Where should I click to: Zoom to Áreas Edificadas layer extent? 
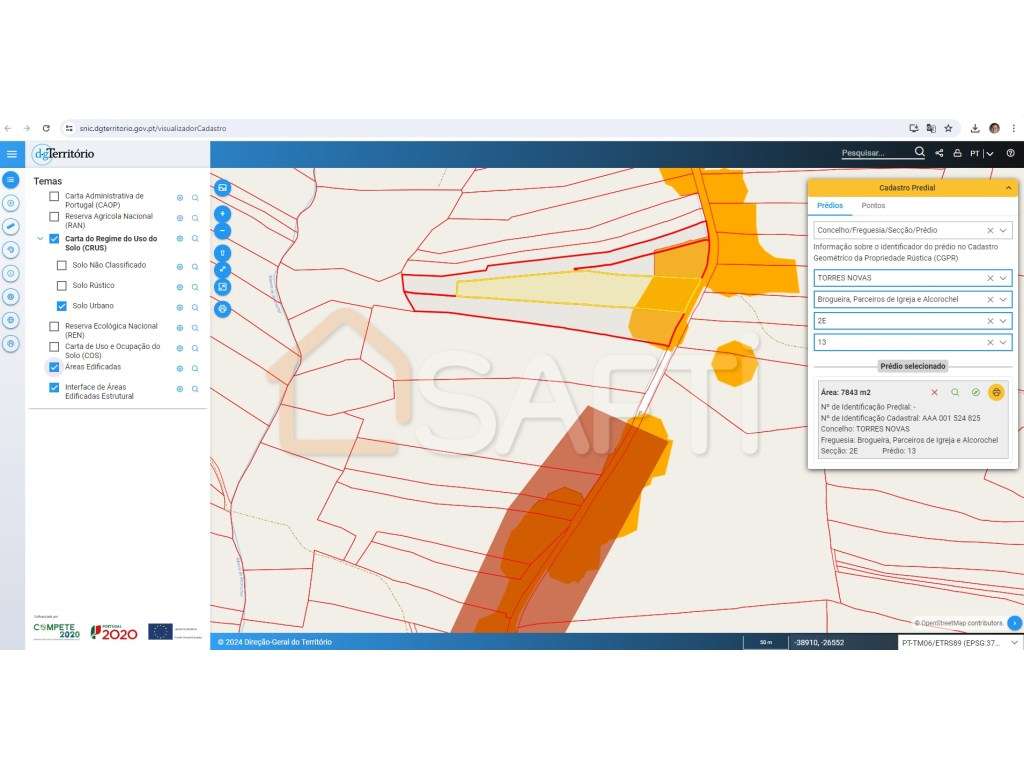[195, 369]
